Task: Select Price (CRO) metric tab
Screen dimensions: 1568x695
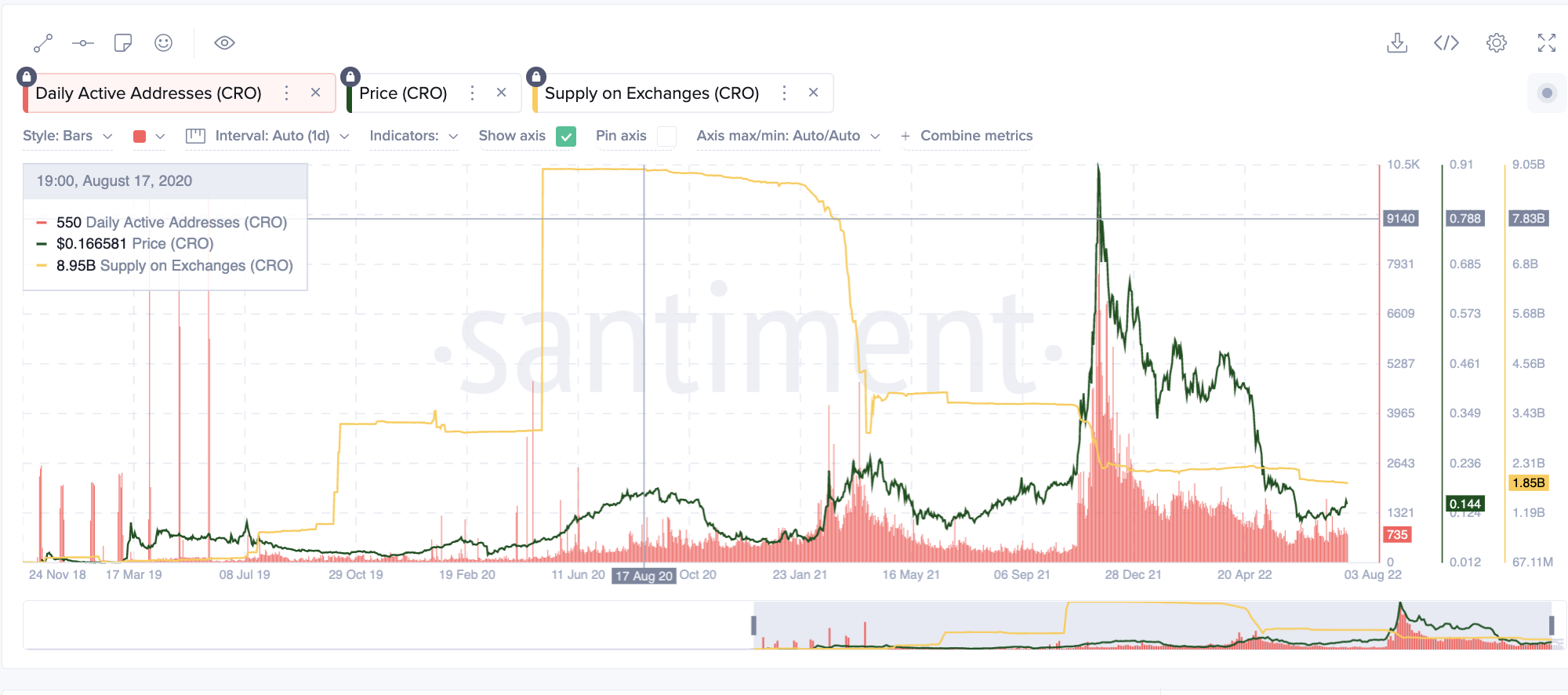Action: (x=403, y=93)
